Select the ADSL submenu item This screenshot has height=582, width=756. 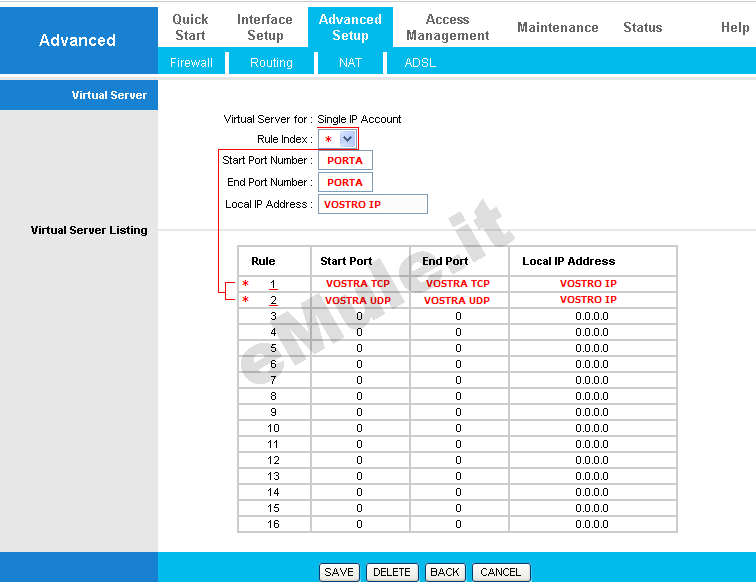420,63
